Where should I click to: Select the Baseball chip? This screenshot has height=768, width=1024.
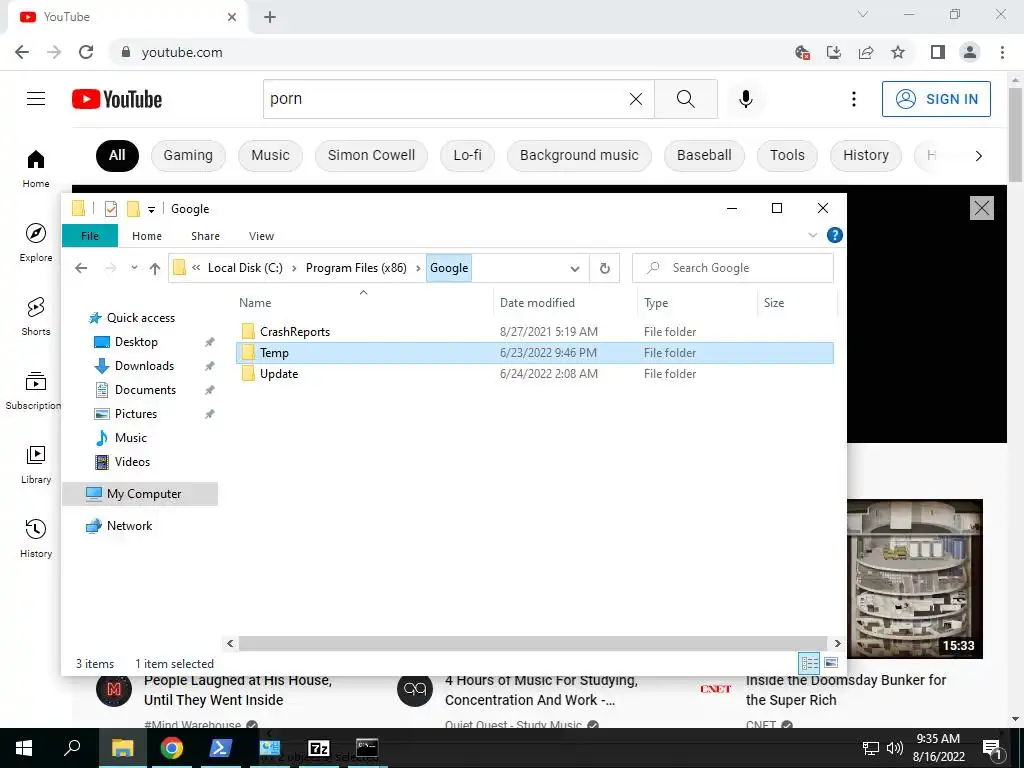click(704, 155)
